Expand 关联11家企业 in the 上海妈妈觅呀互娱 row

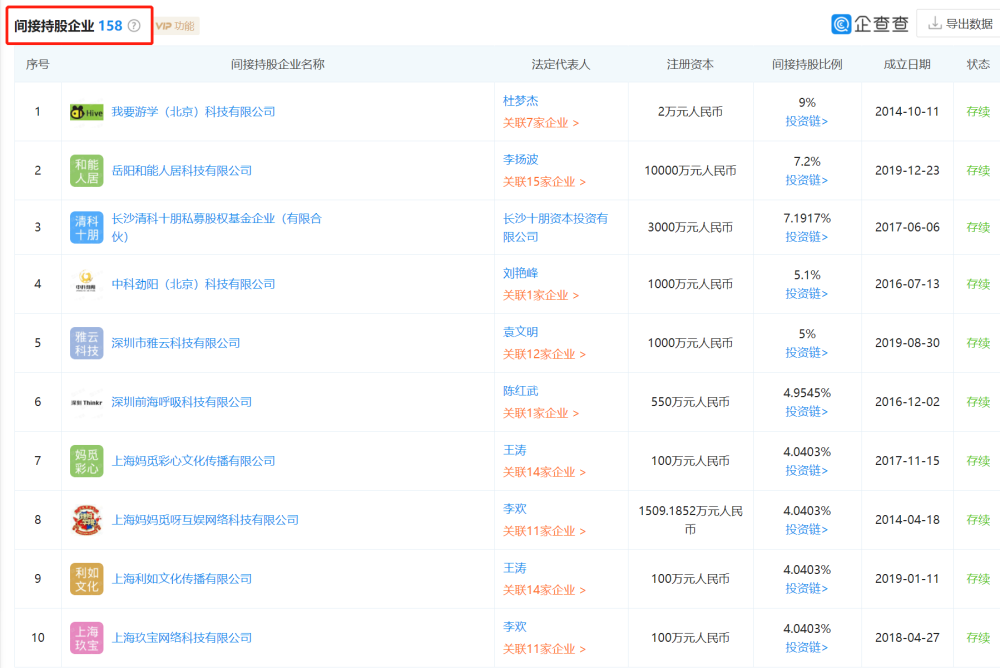[544, 531]
